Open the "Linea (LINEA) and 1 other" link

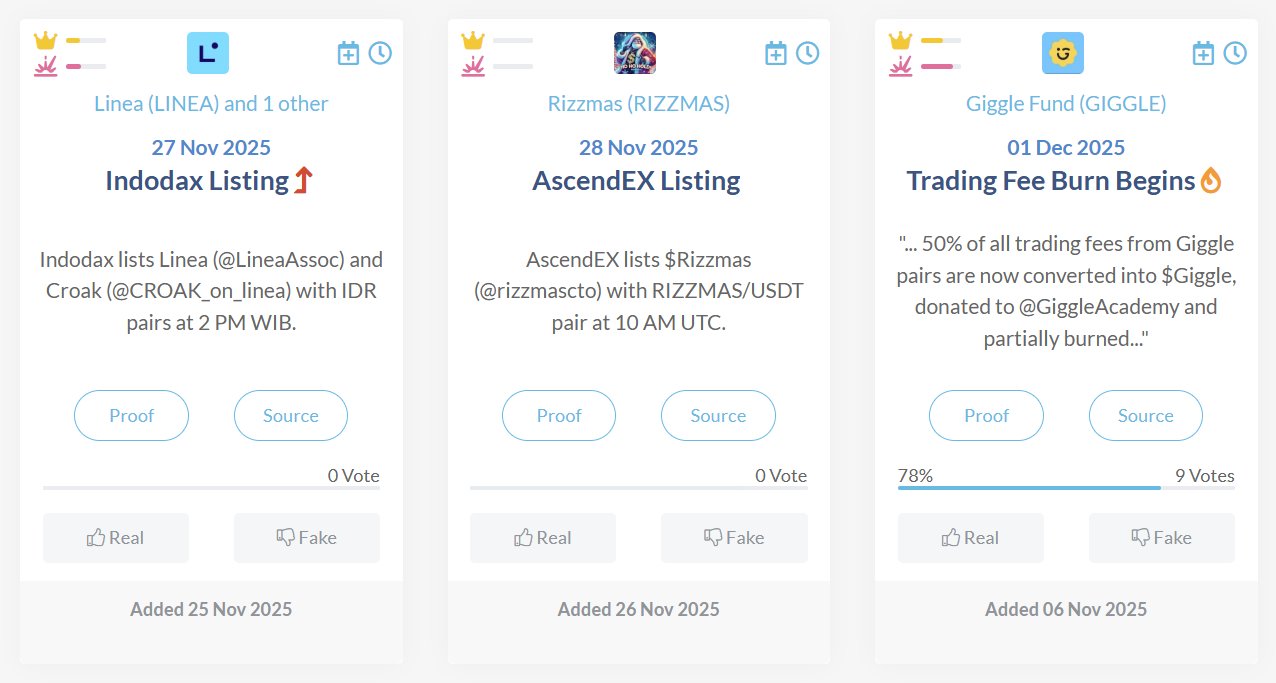coord(211,104)
